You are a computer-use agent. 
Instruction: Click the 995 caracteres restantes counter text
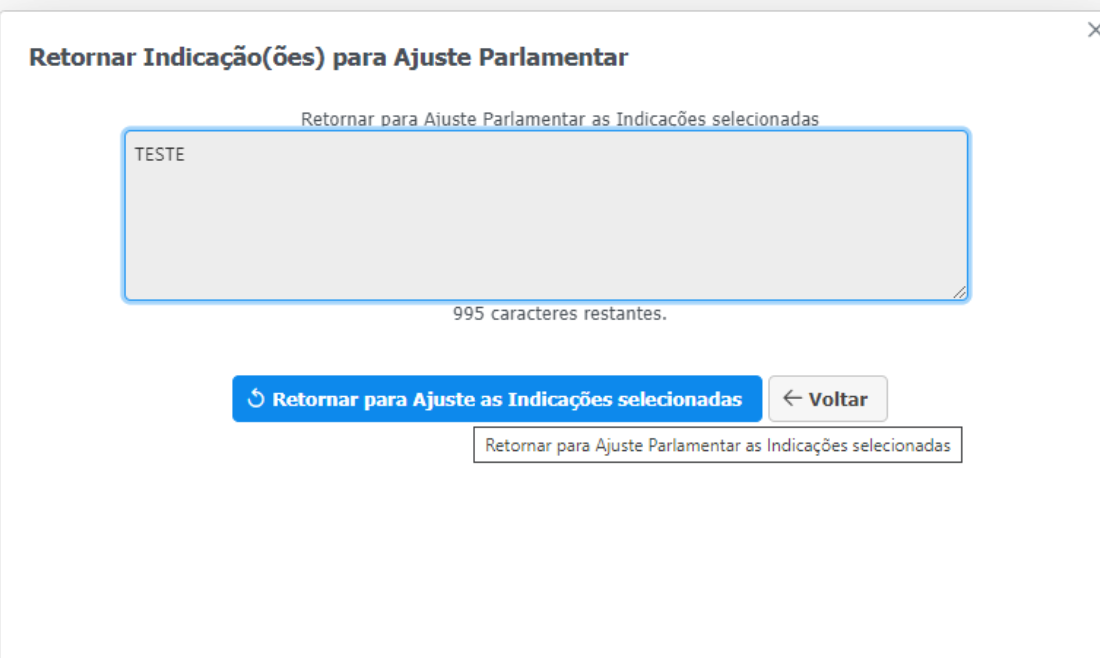click(x=559, y=314)
